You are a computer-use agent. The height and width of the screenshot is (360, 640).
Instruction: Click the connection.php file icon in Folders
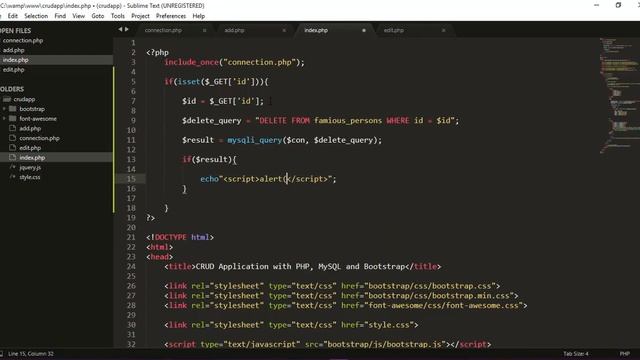pyautogui.click(x=13, y=138)
